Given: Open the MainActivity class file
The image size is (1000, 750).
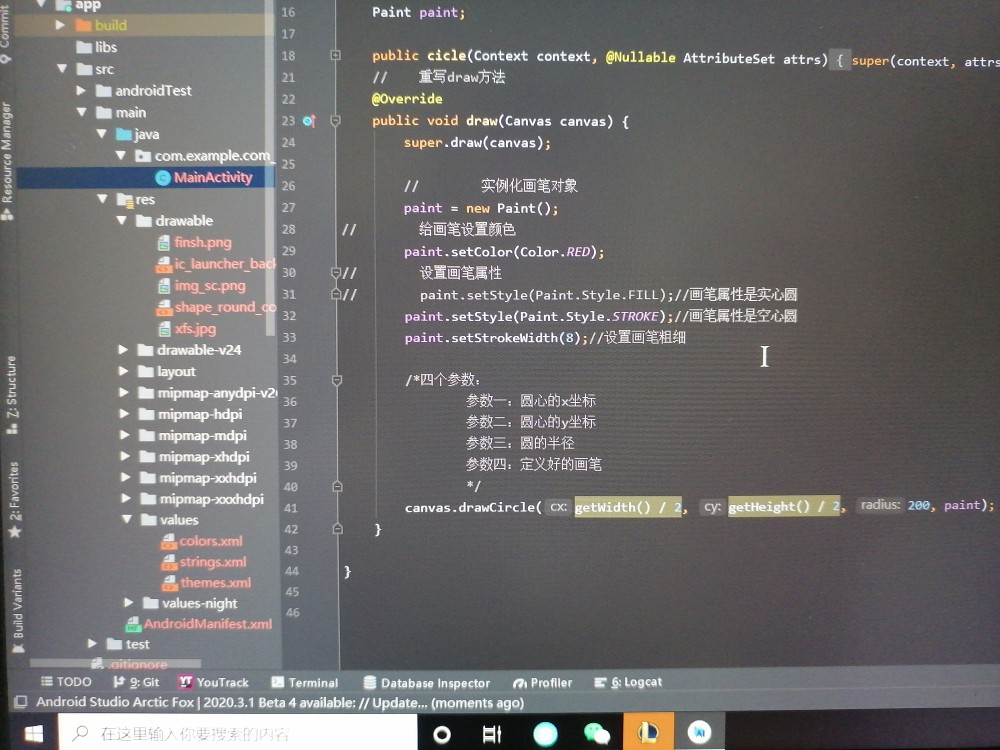Looking at the screenshot, I should (212, 177).
